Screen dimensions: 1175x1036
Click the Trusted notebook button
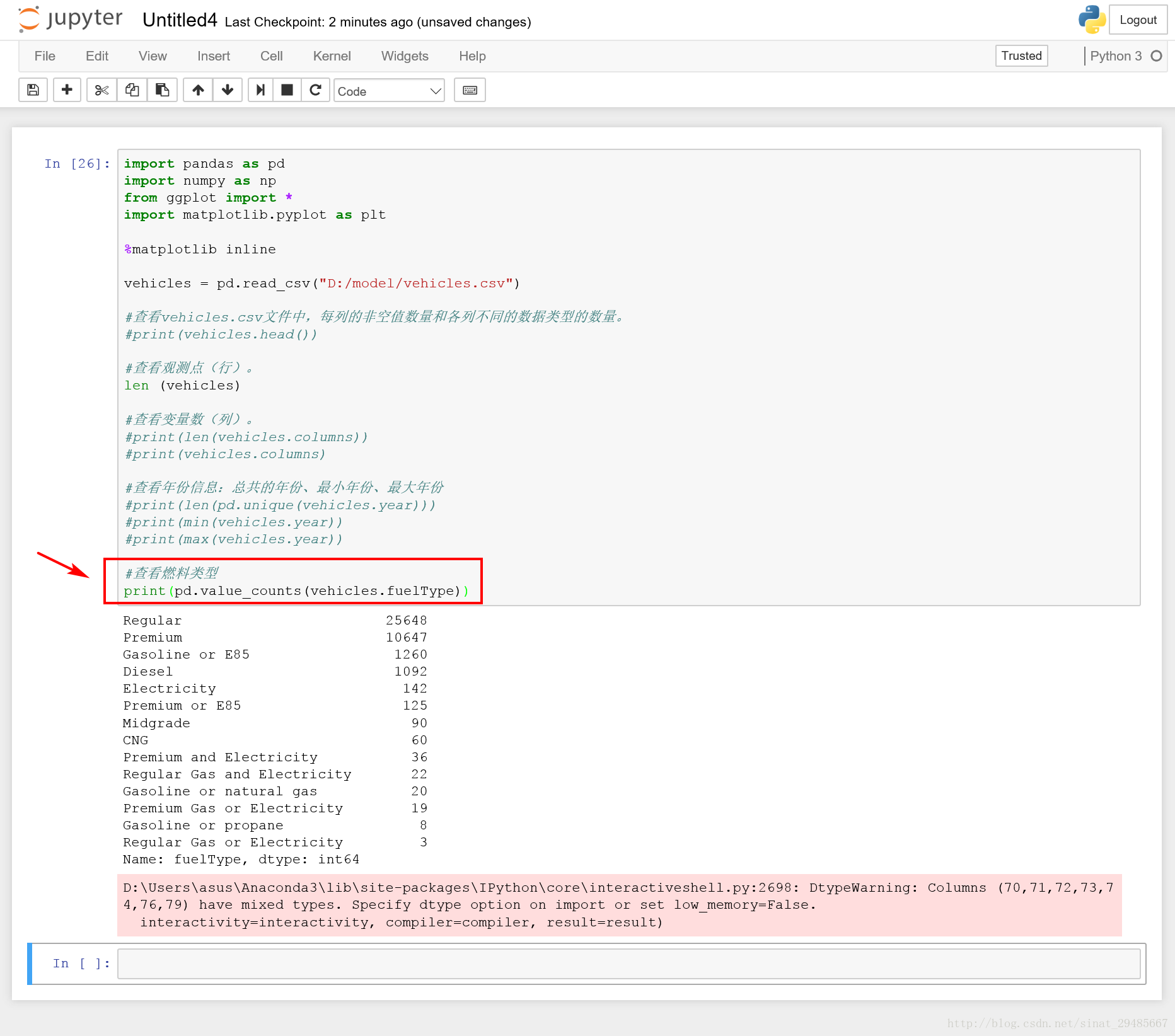coord(1021,55)
